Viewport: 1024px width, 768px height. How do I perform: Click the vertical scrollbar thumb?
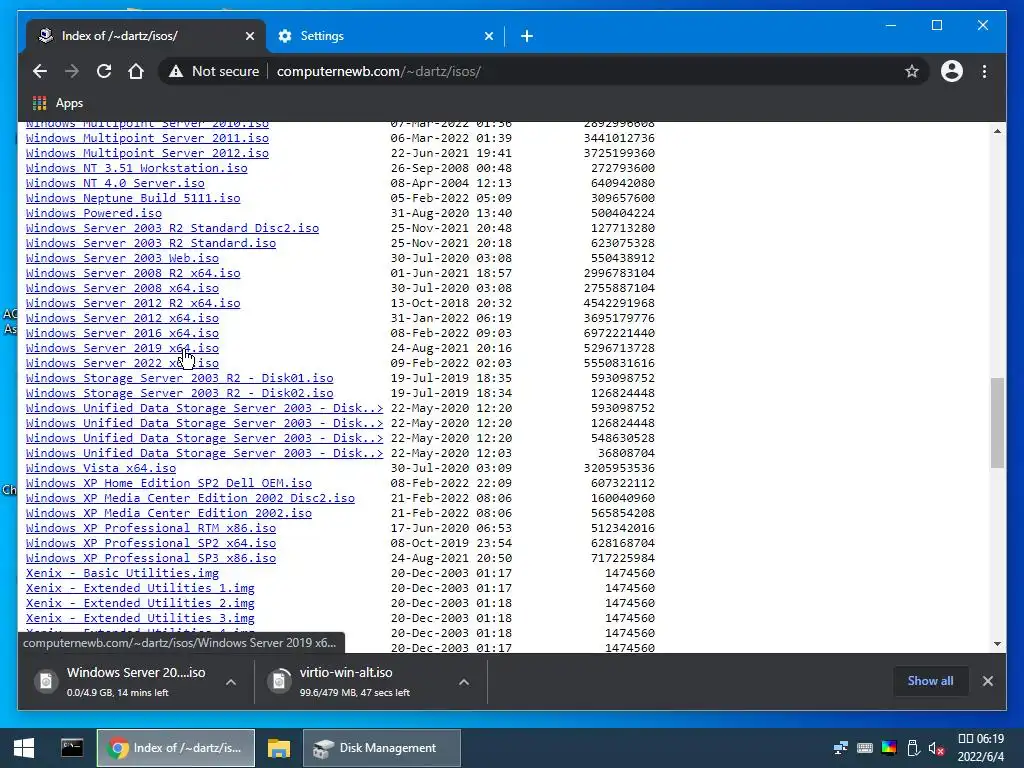click(997, 423)
